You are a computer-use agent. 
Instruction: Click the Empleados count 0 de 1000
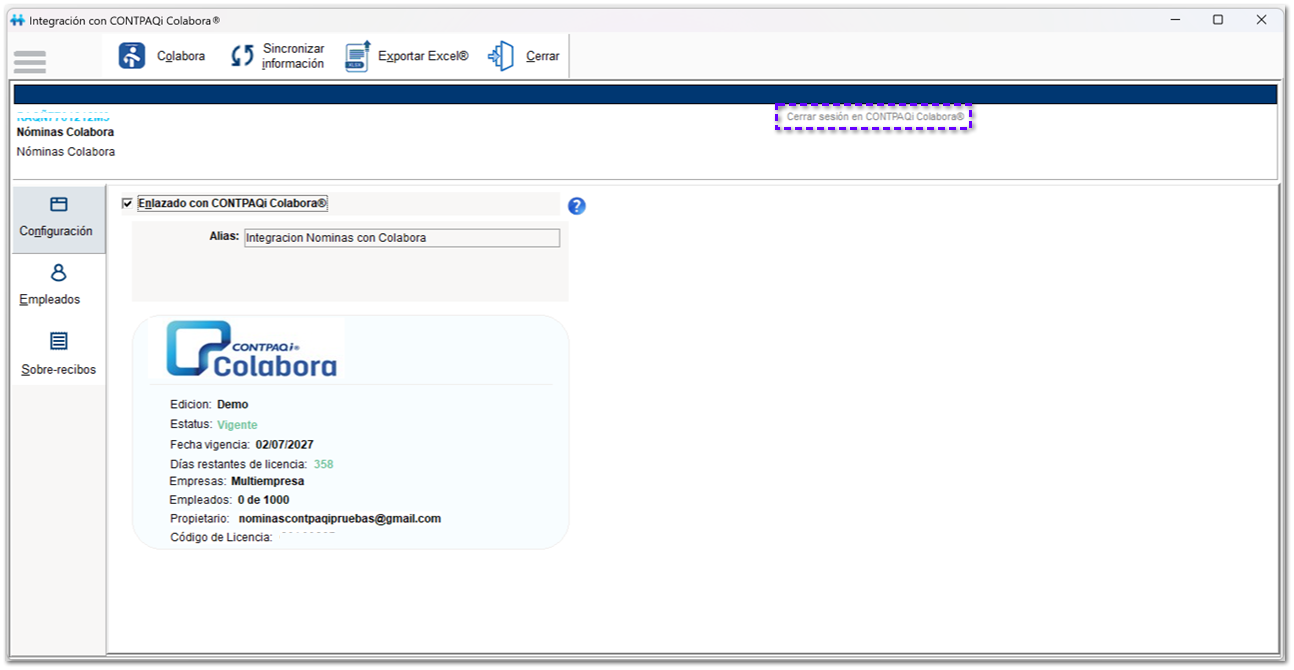263,500
